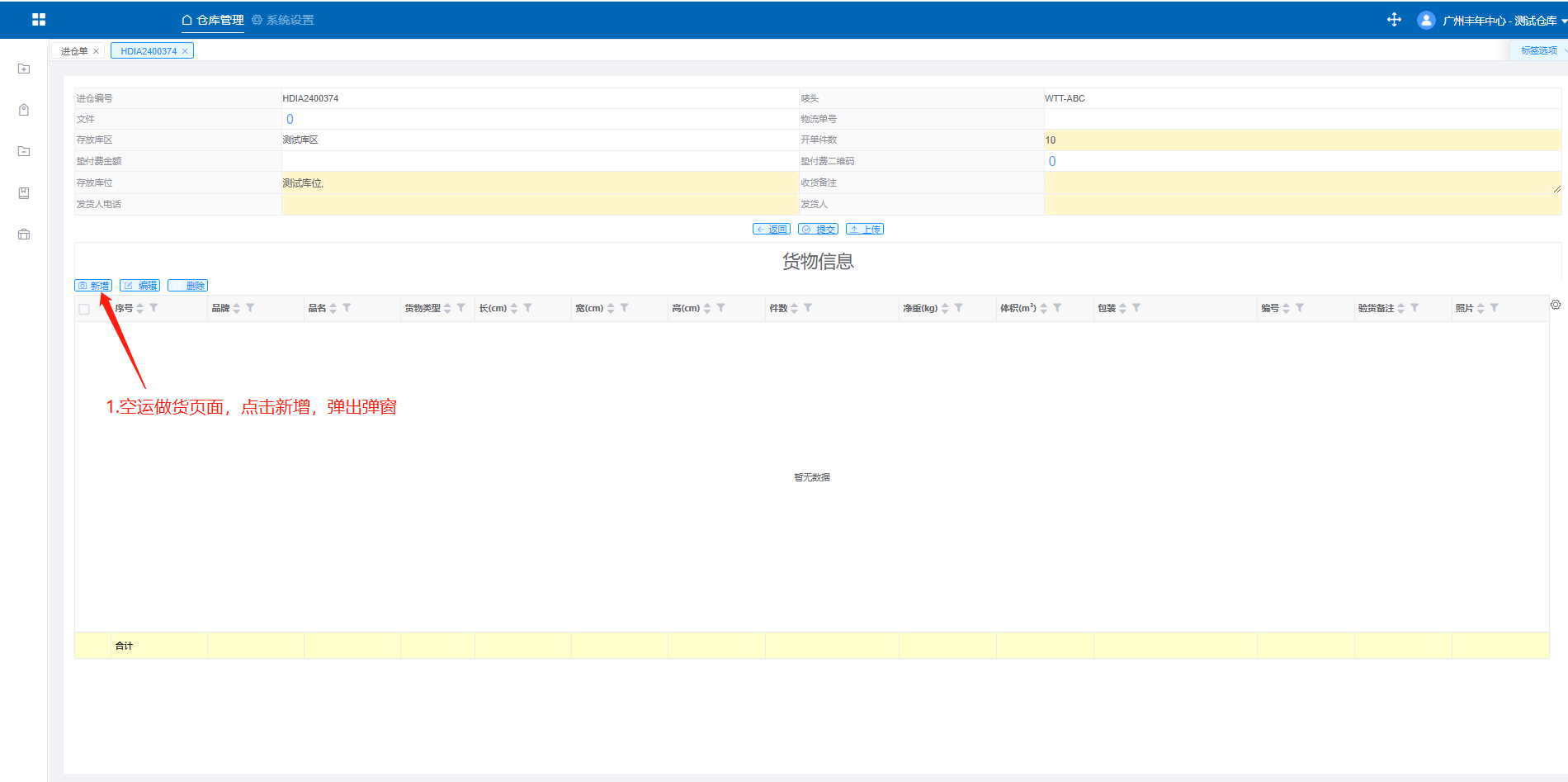Toggle the select-all checkbox in table header
This screenshot has width=1568, height=782.
pyautogui.click(x=84, y=309)
